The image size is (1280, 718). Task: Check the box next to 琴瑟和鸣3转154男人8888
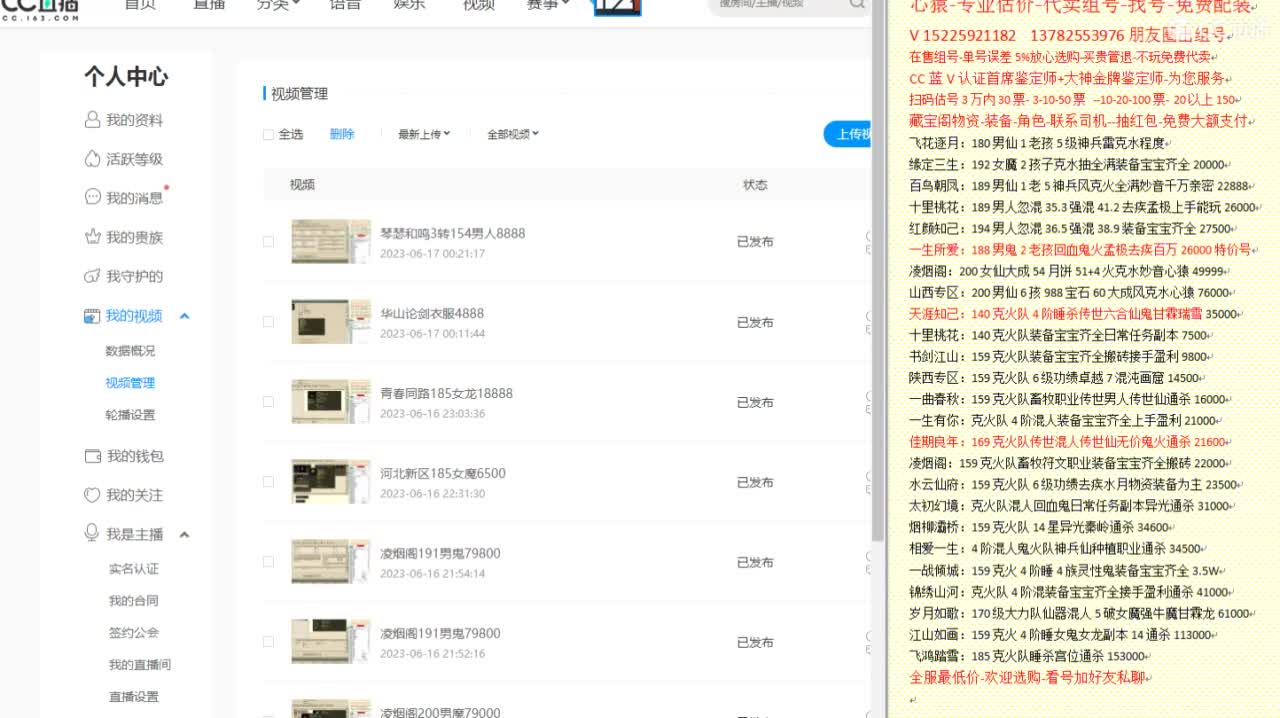coord(268,241)
